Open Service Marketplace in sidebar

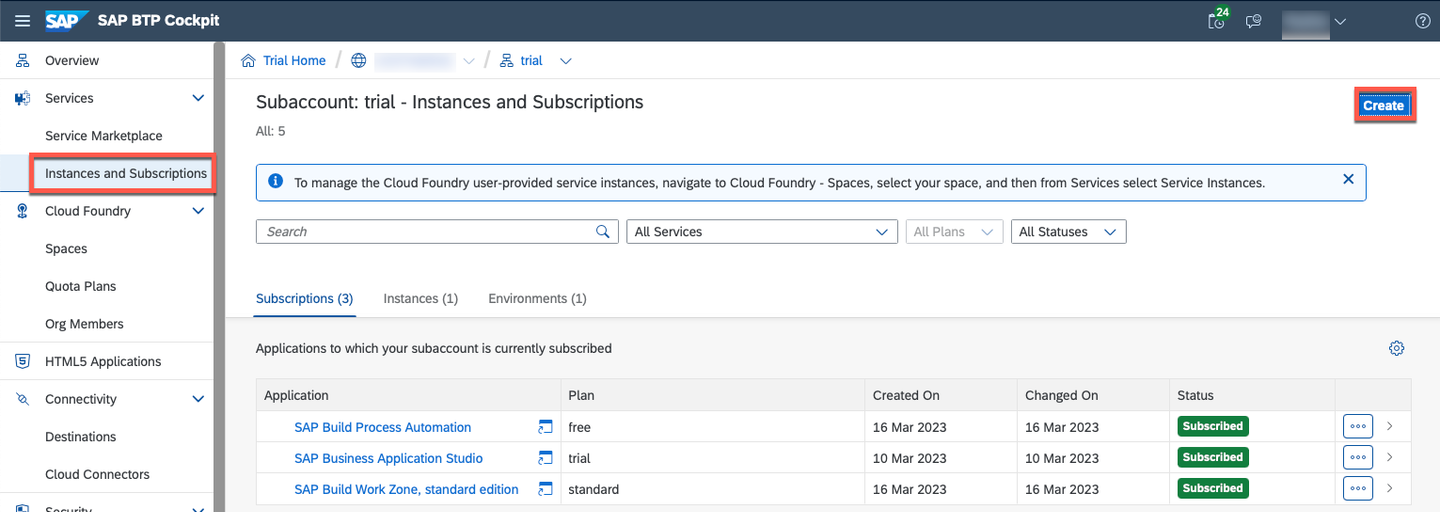pos(104,136)
